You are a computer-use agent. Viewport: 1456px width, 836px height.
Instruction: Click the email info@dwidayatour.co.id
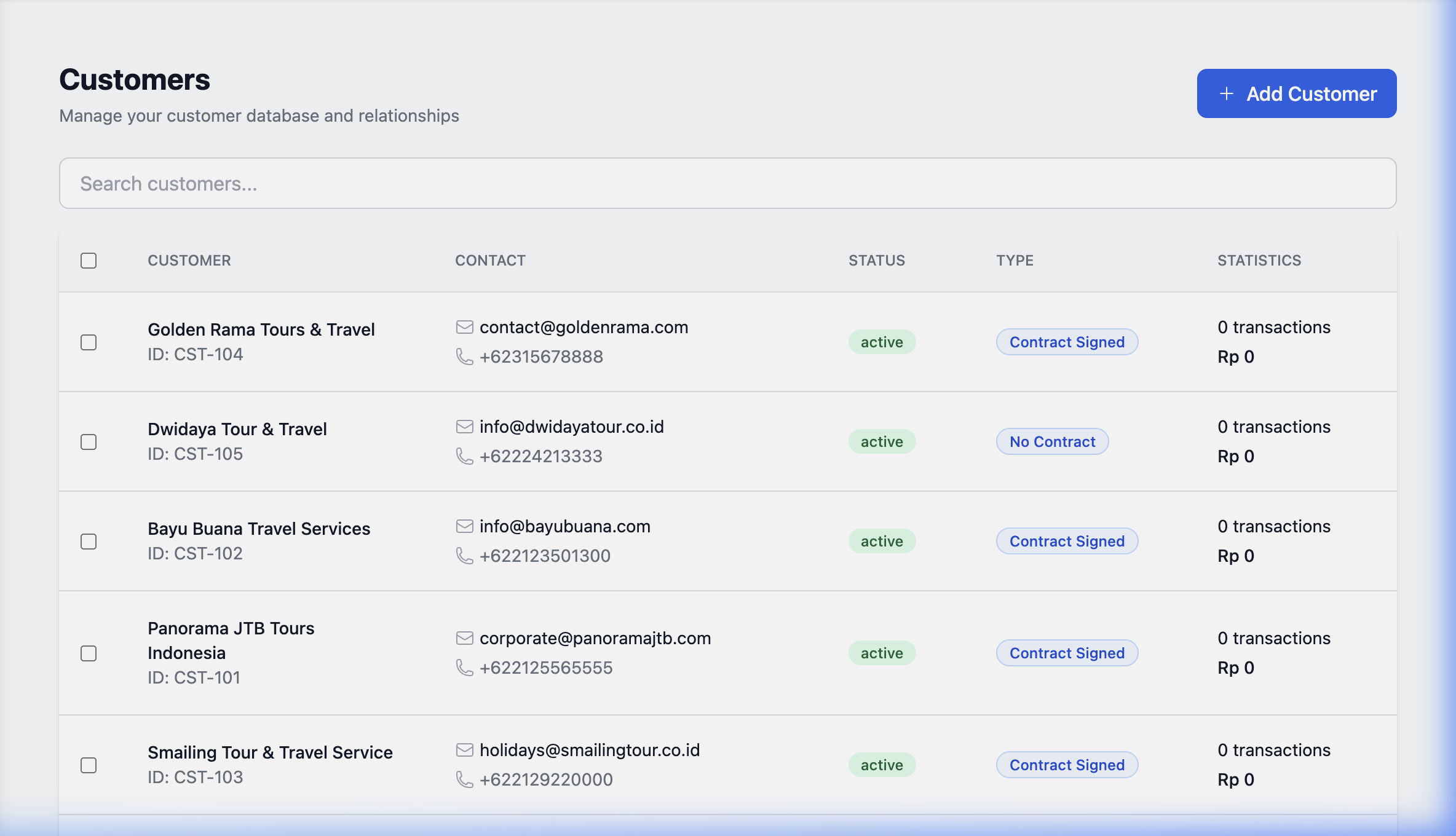(572, 427)
